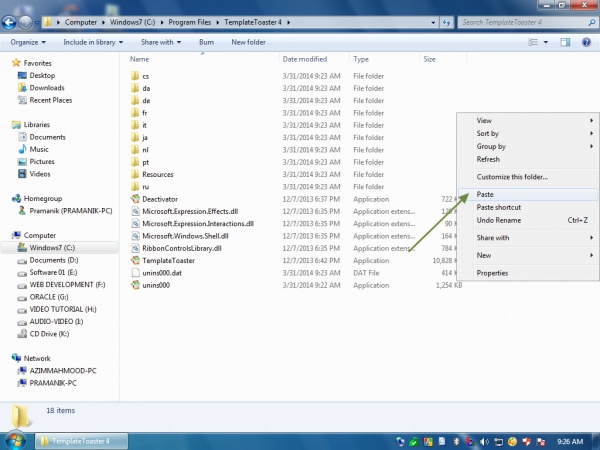Click the Back navigation arrow

click(9, 23)
